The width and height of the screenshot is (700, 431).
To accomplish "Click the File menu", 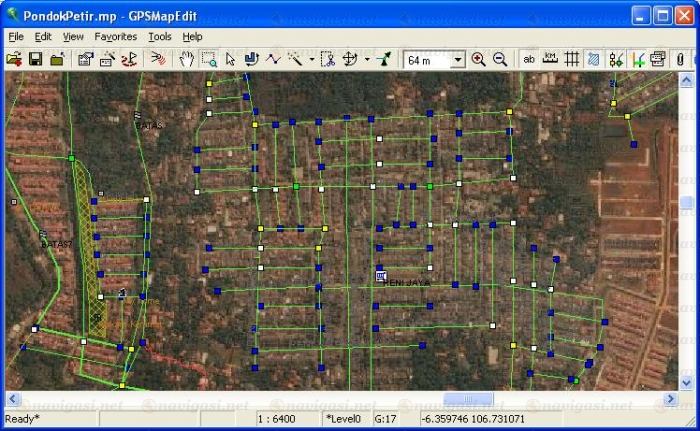I will 16,36.
